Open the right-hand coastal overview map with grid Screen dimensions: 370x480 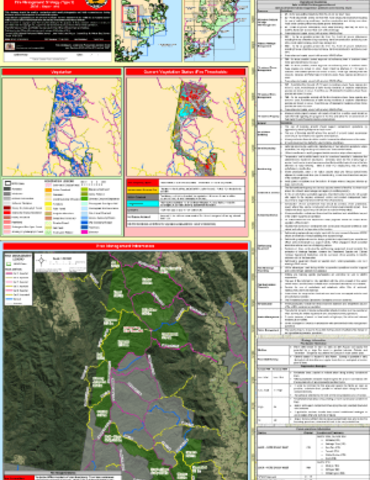[x=217, y=31]
